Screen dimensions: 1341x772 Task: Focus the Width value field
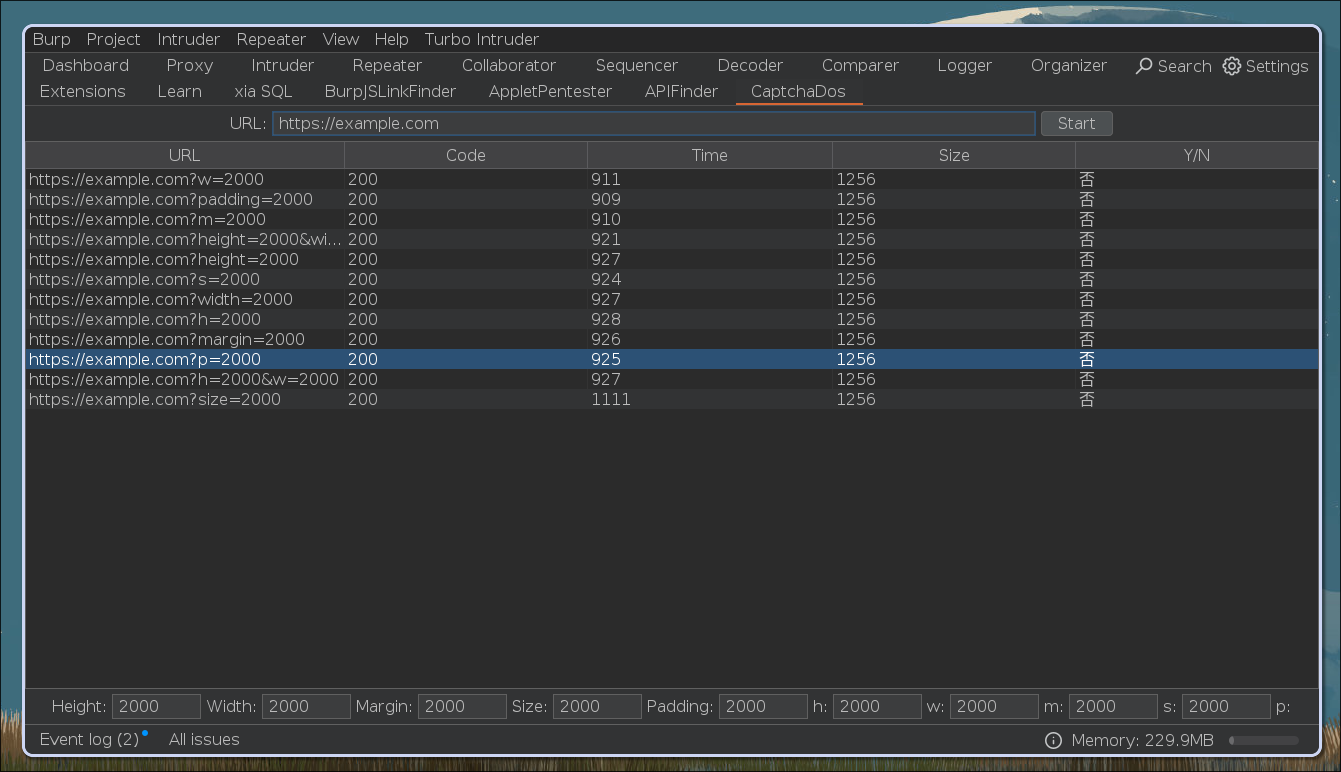[306, 706]
